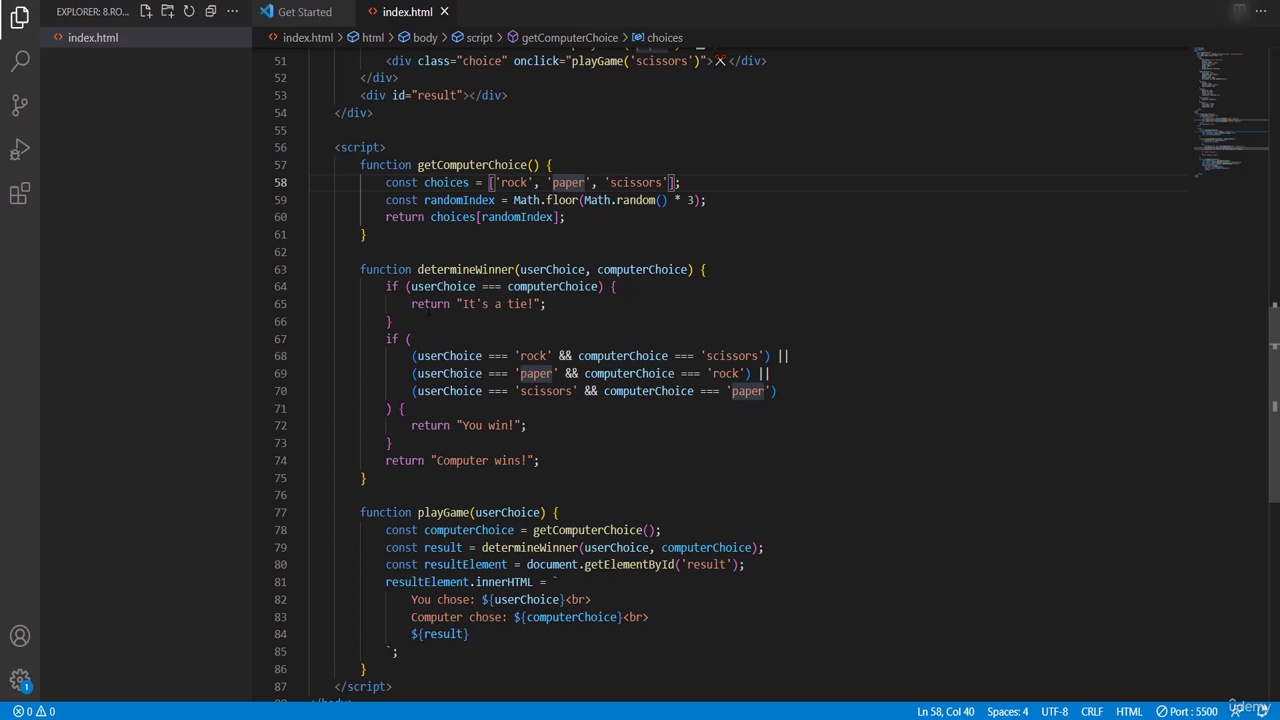The height and width of the screenshot is (720, 1280).
Task: Open the Run and Debug view
Action: [x=20, y=150]
